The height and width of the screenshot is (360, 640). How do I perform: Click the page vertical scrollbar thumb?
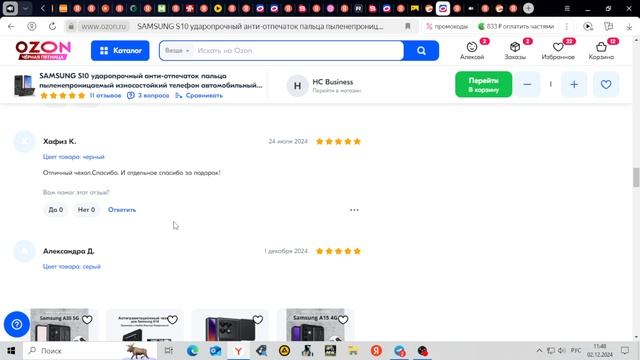(636, 177)
